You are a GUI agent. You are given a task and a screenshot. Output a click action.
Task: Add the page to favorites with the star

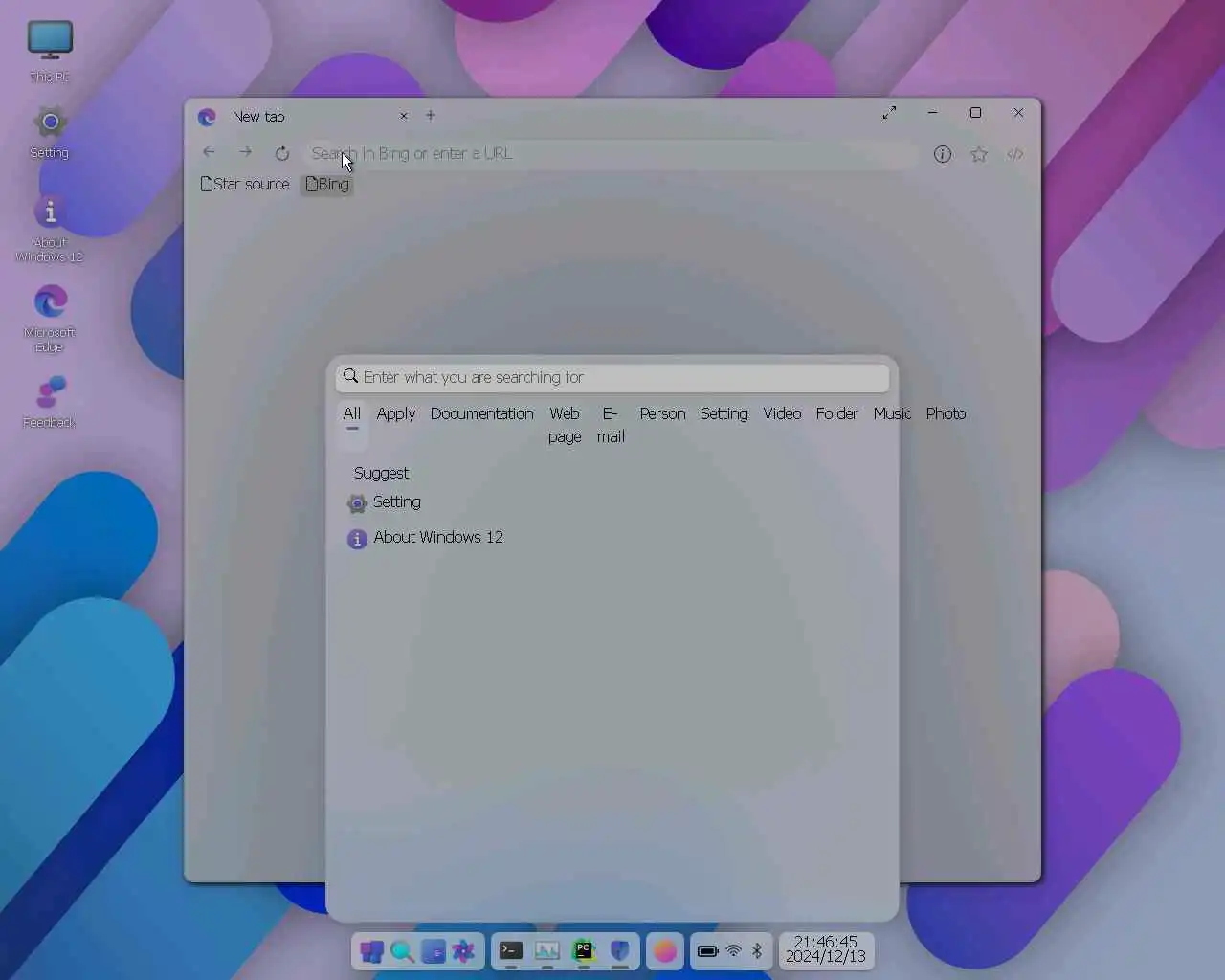point(979,154)
